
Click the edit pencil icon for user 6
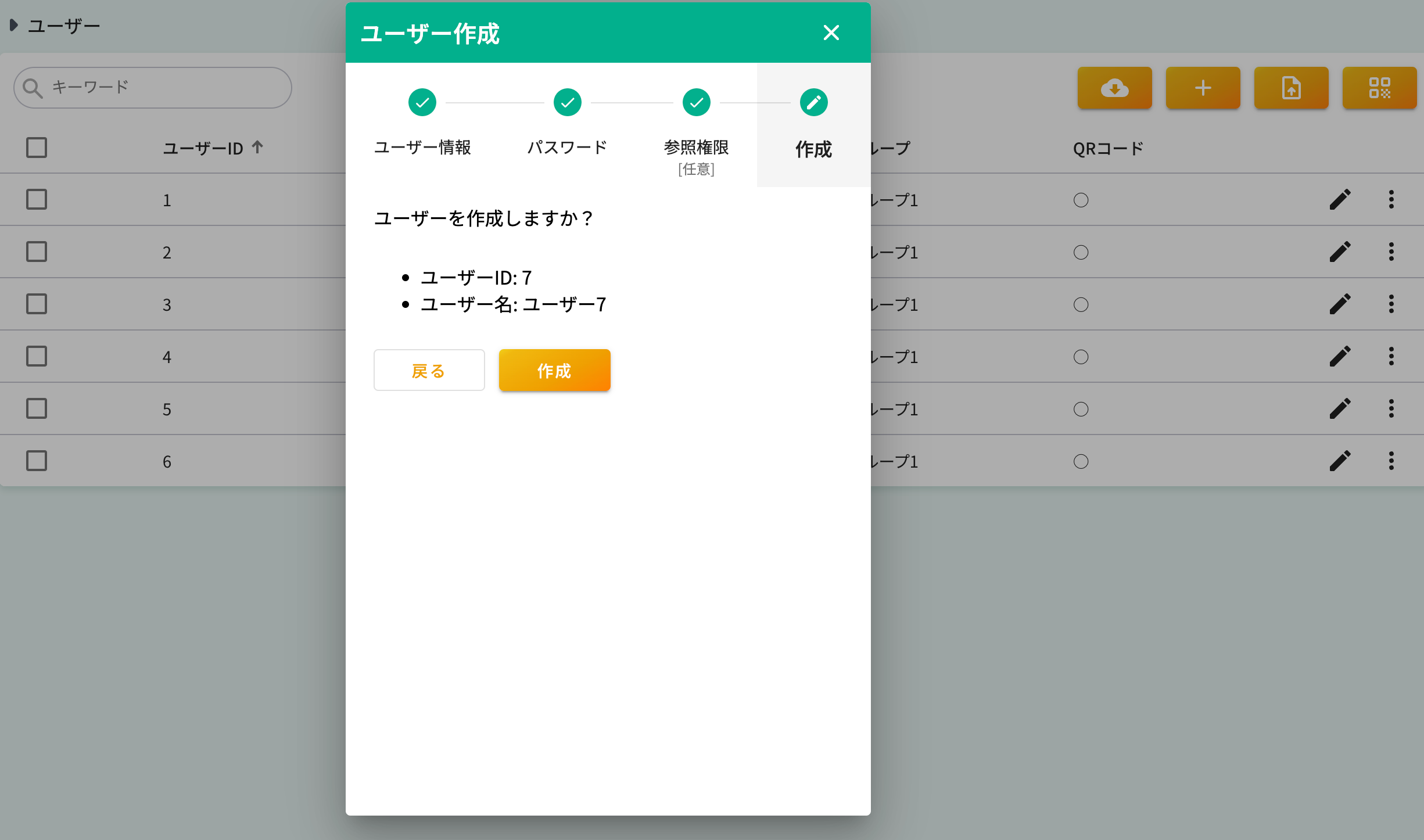pos(1340,461)
